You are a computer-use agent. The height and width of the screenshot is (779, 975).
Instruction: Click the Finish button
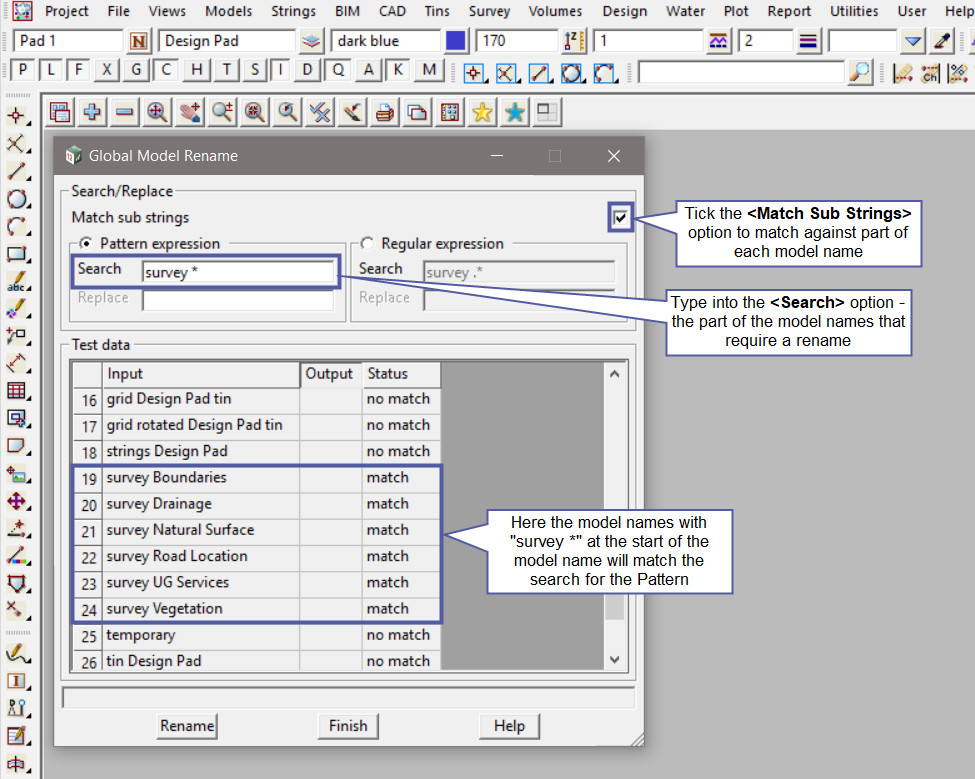[348, 726]
